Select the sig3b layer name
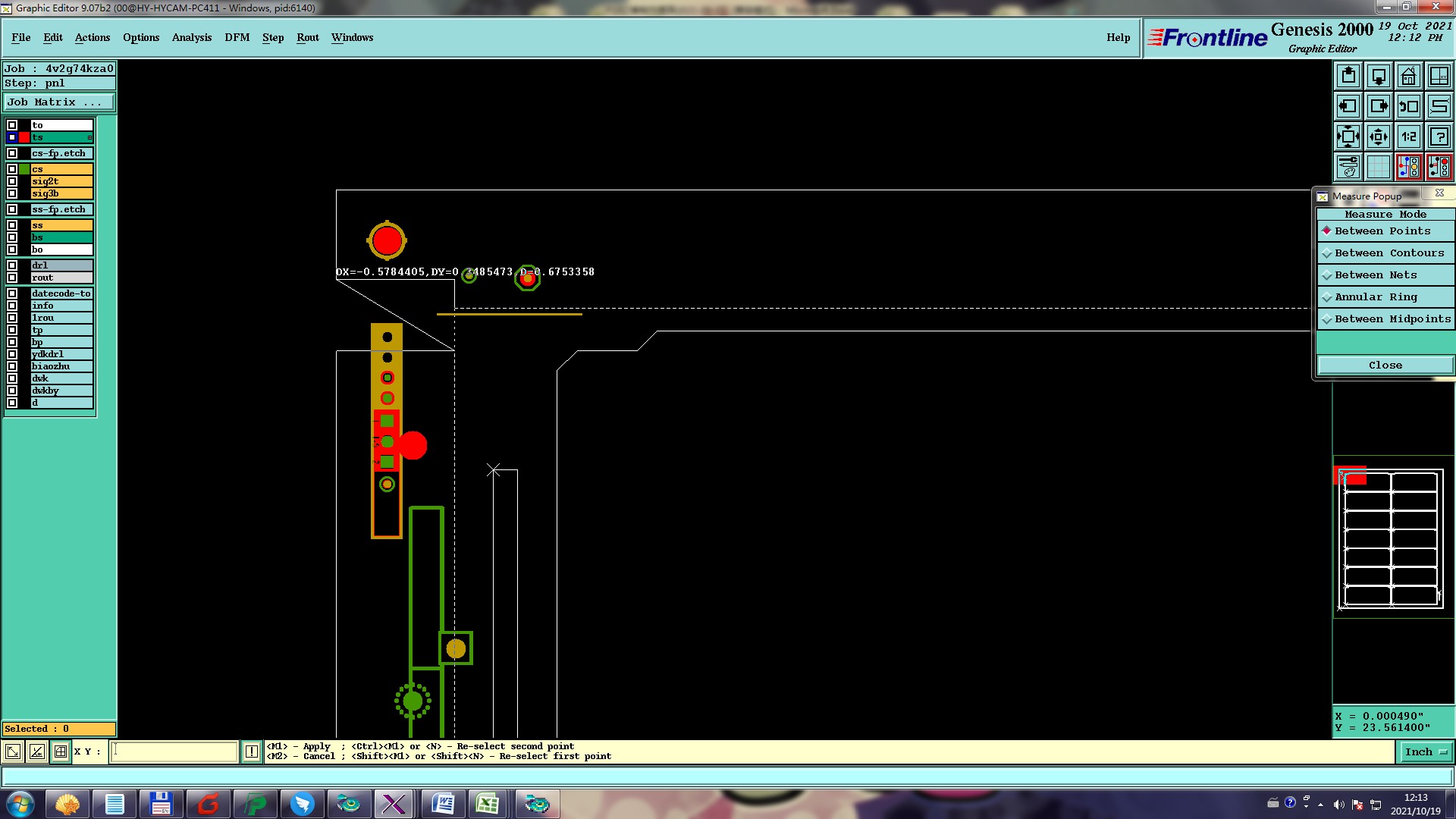The image size is (1456, 819). (61, 193)
